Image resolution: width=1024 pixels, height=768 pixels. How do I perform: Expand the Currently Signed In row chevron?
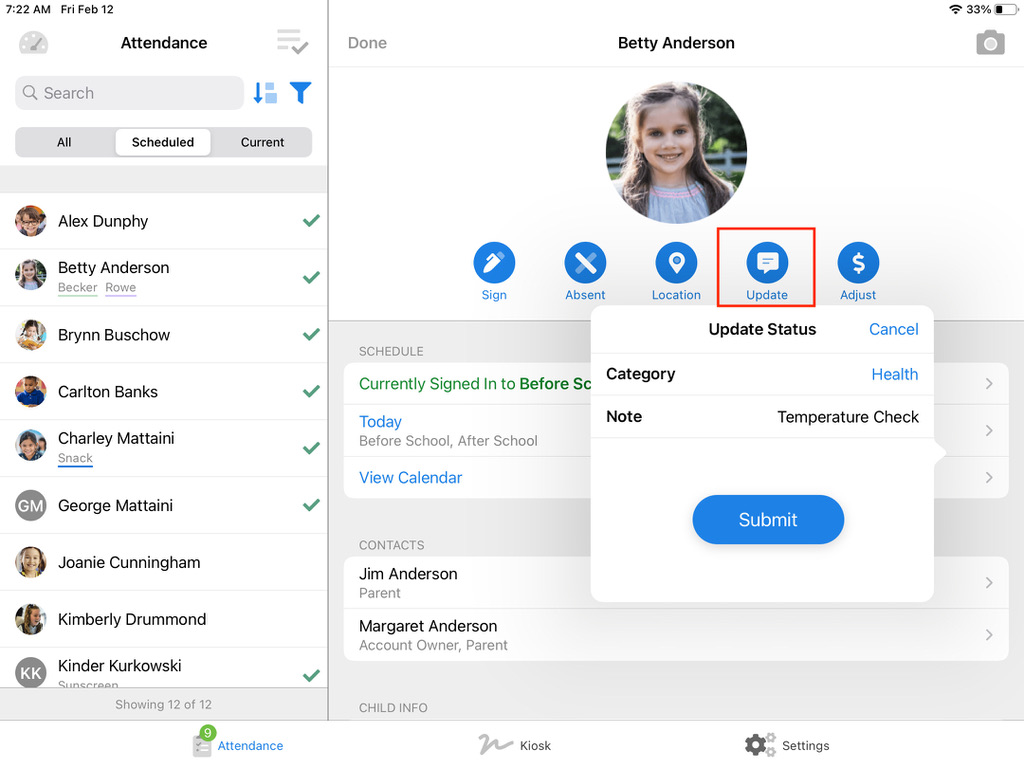[989, 383]
